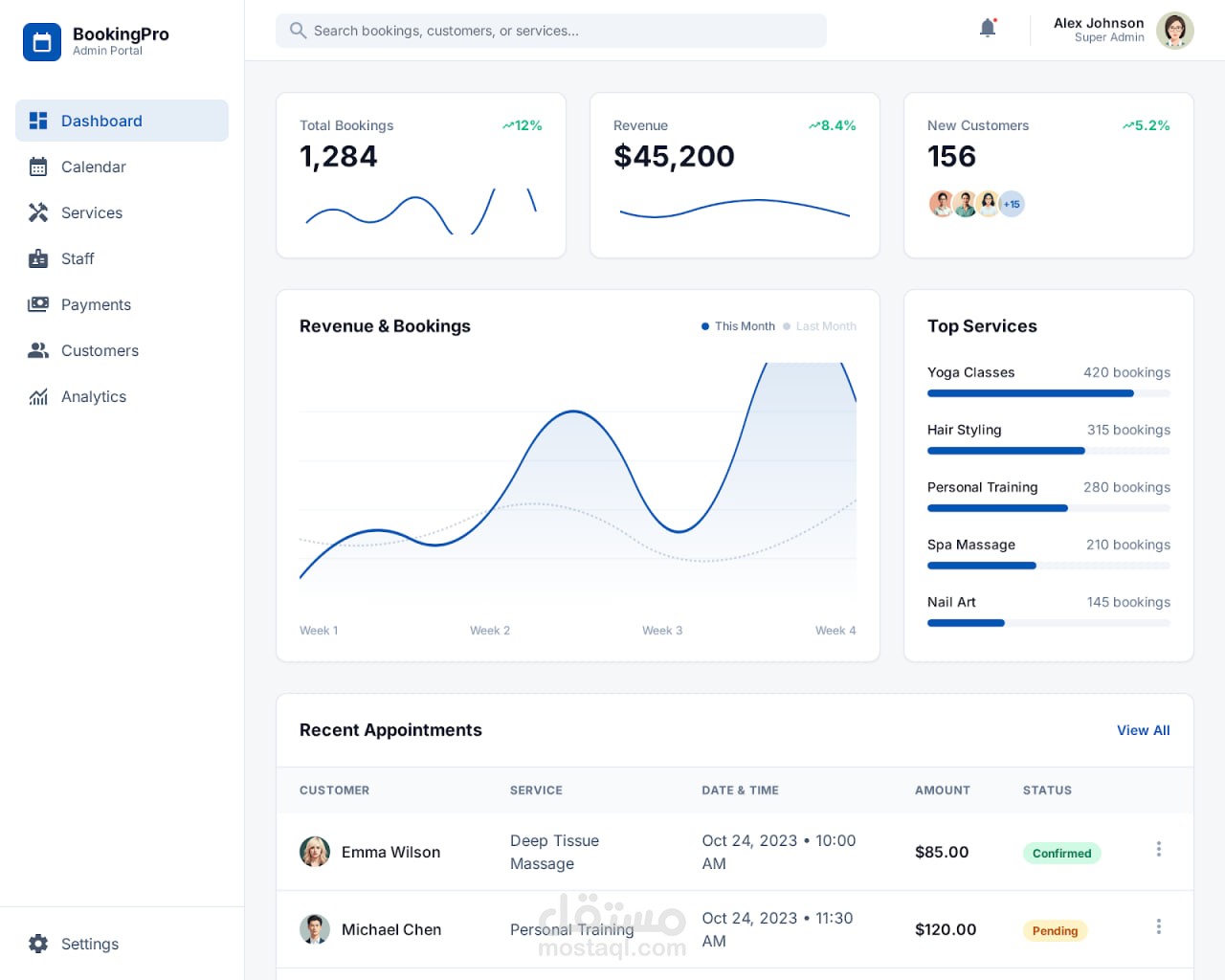
Task: Click the 420 bookings value
Action: point(1126,372)
